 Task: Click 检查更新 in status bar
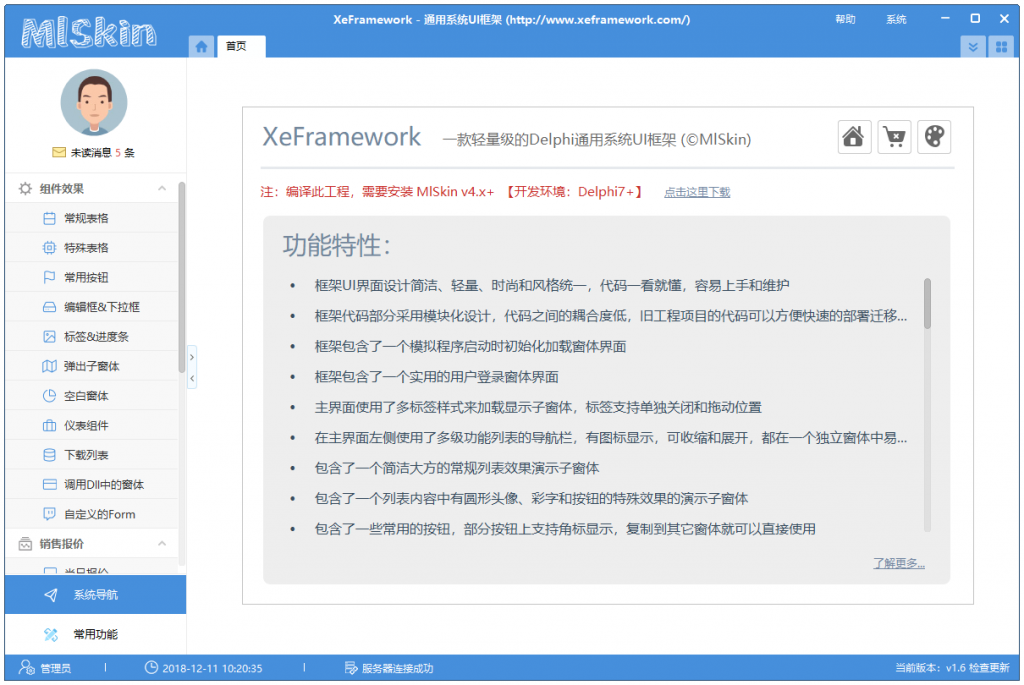click(x=989, y=667)
